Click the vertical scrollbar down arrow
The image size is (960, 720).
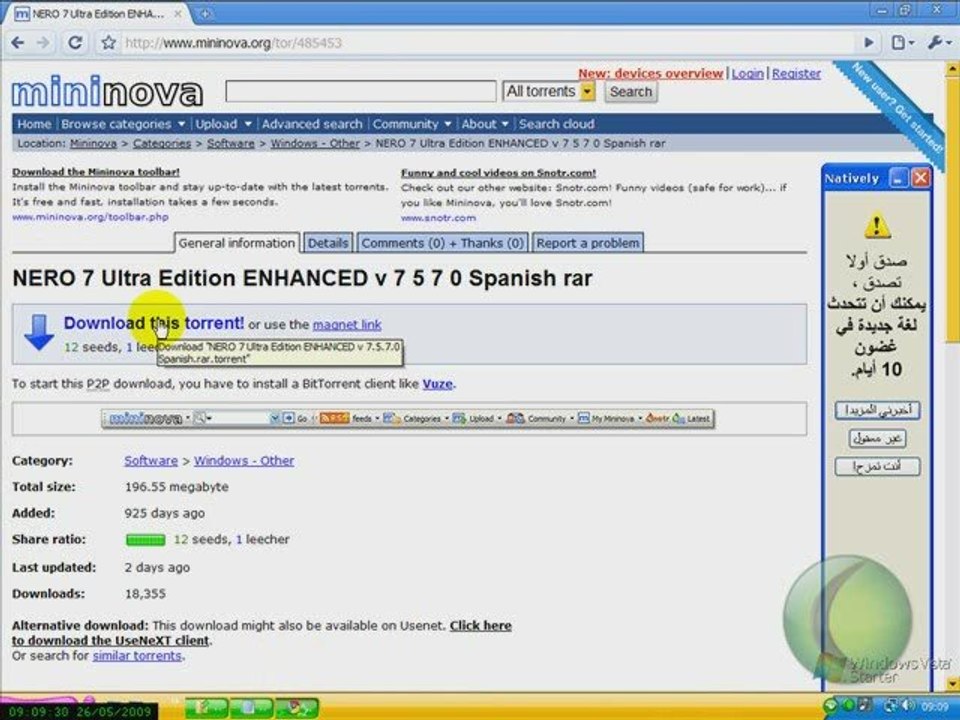point(953,684)
